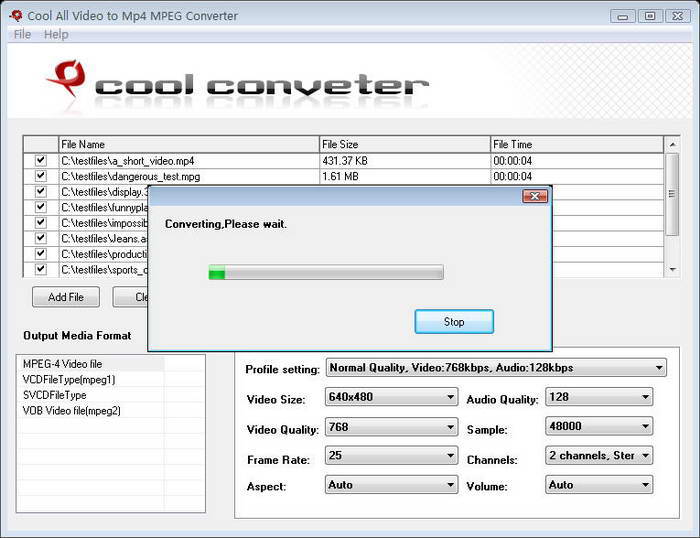Image resolution: width=700 pixels, height=538 pixels.
Task: Select the a_short_video.mp4 file name
Action: click(128, 161)
